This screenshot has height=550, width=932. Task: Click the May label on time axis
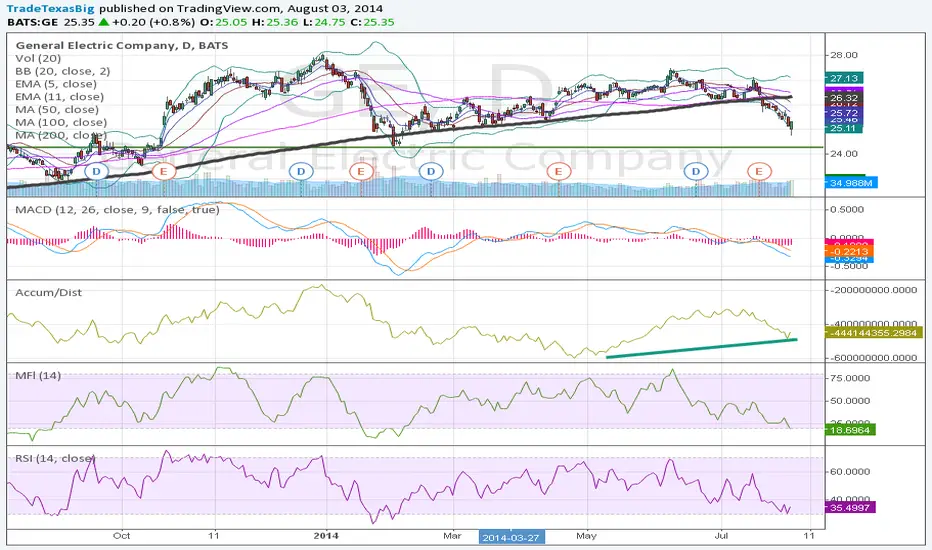(x=586, y=536)
